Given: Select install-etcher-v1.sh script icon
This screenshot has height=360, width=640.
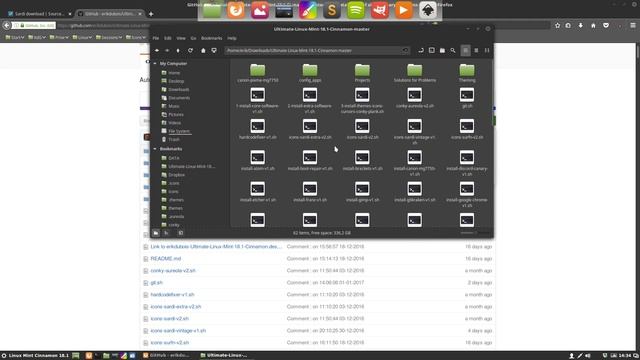Looking at the screenshot, I should [258, 189].
